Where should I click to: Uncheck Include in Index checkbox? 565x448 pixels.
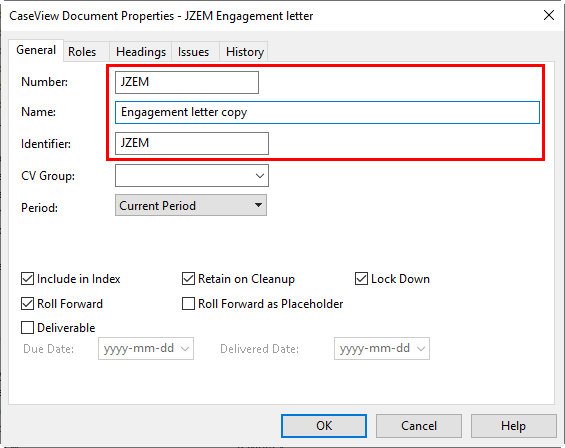27,279
